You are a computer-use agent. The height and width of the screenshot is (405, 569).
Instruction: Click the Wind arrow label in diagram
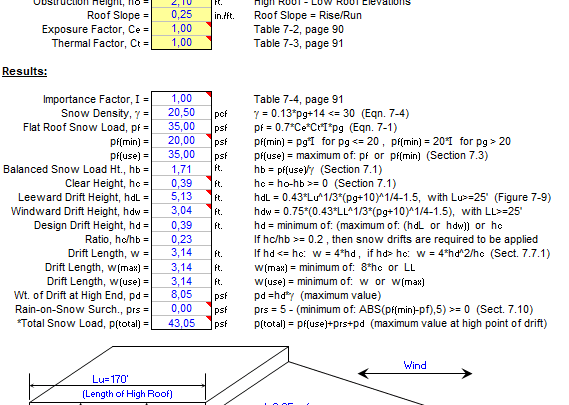click(x=415, y=365)
